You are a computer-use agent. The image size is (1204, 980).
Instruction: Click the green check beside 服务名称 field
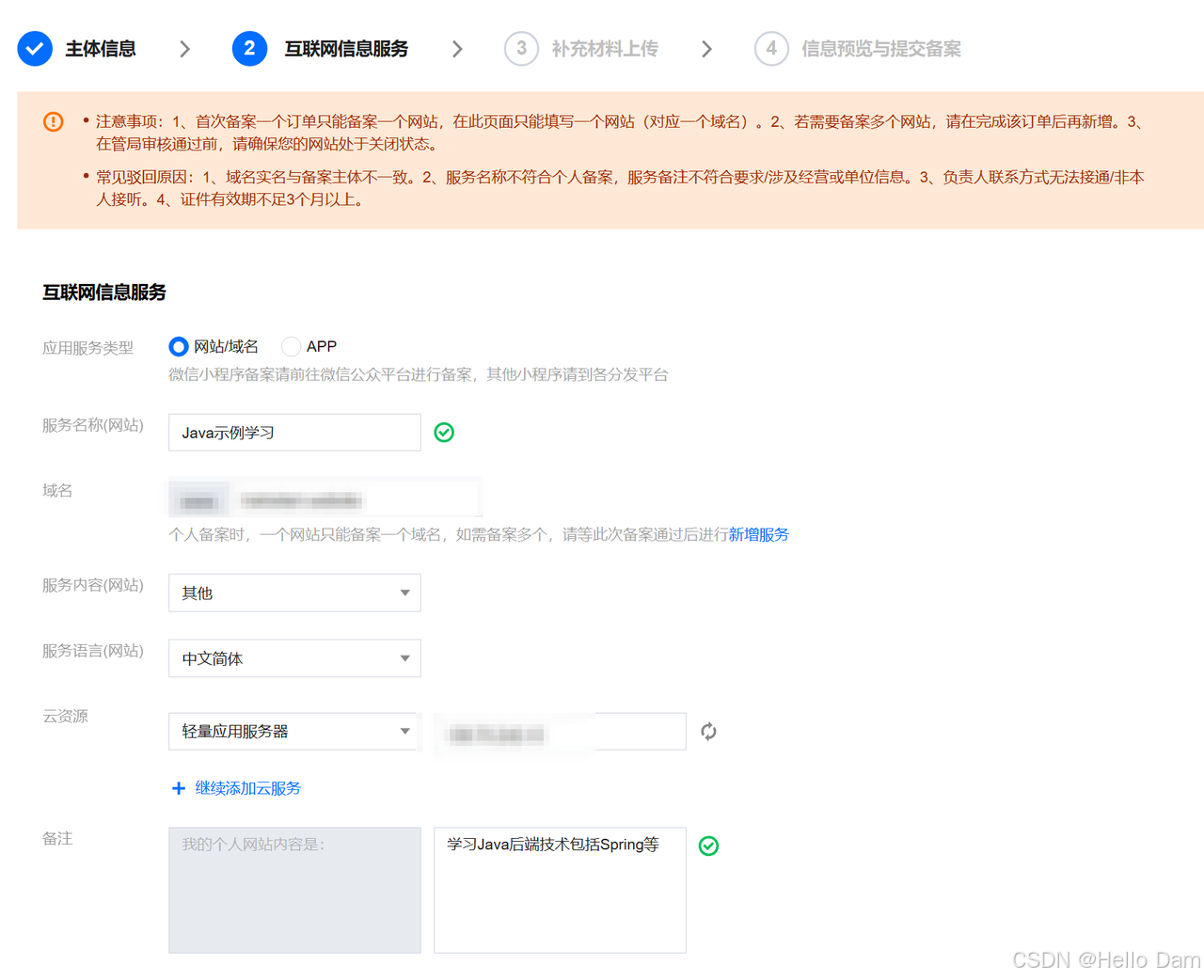444,432
